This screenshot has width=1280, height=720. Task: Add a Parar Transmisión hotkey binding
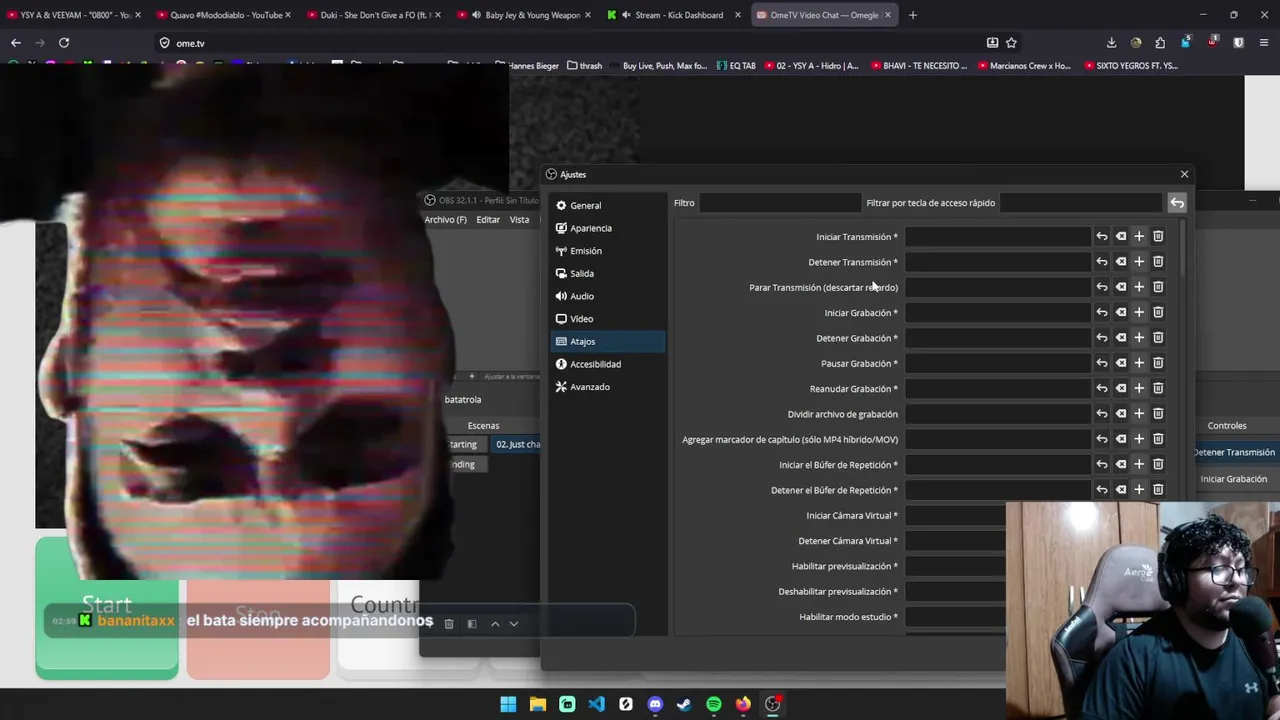coord(1139,287)
